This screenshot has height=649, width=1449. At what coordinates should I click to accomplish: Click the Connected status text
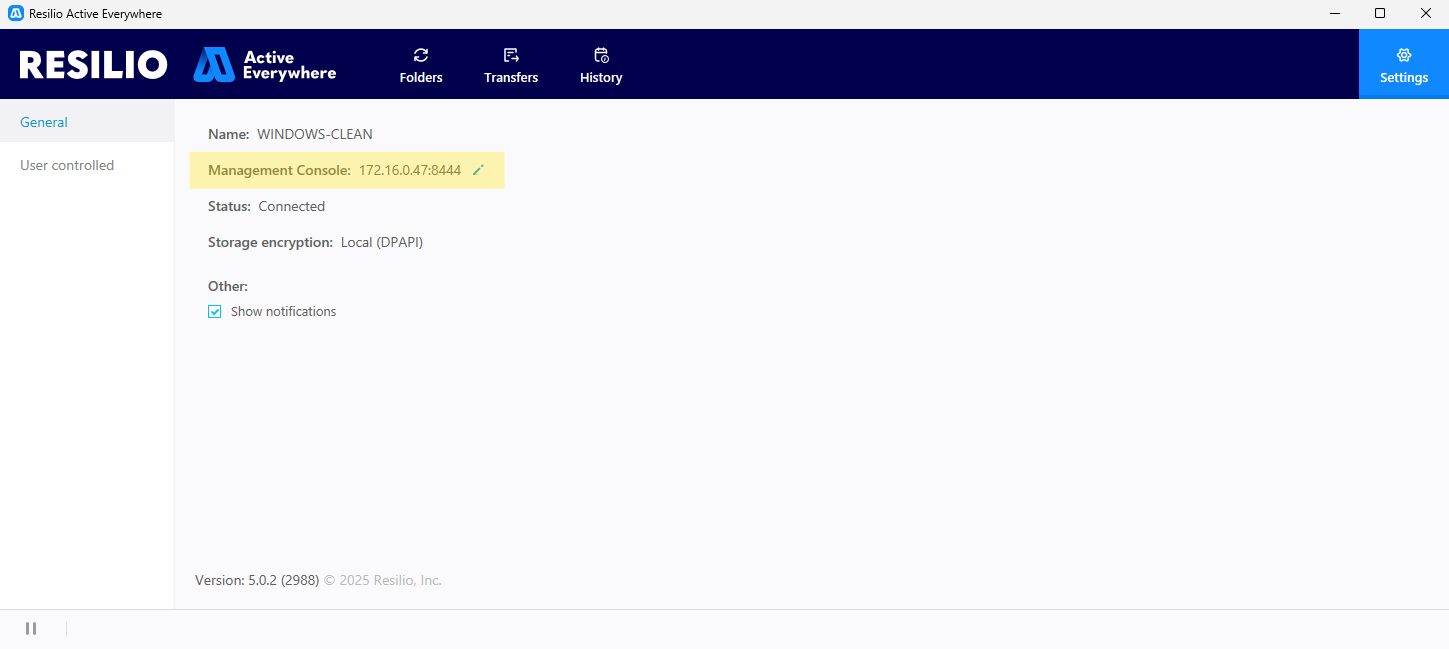[291, 206]
